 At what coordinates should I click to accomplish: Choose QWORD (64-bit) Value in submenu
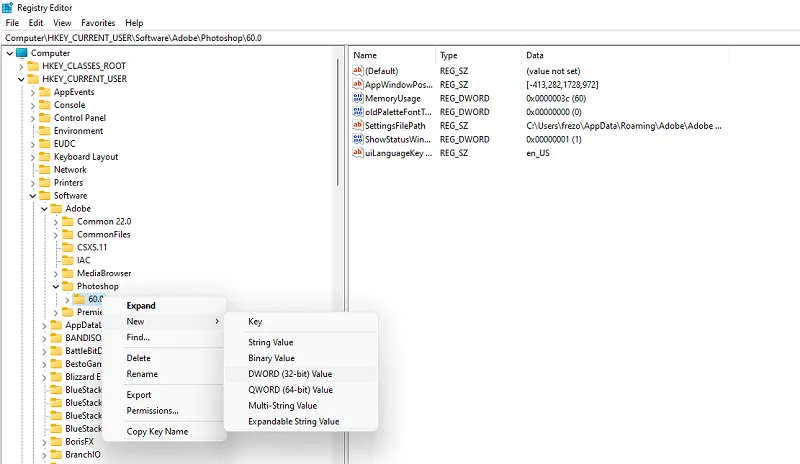tap(301, 389)
